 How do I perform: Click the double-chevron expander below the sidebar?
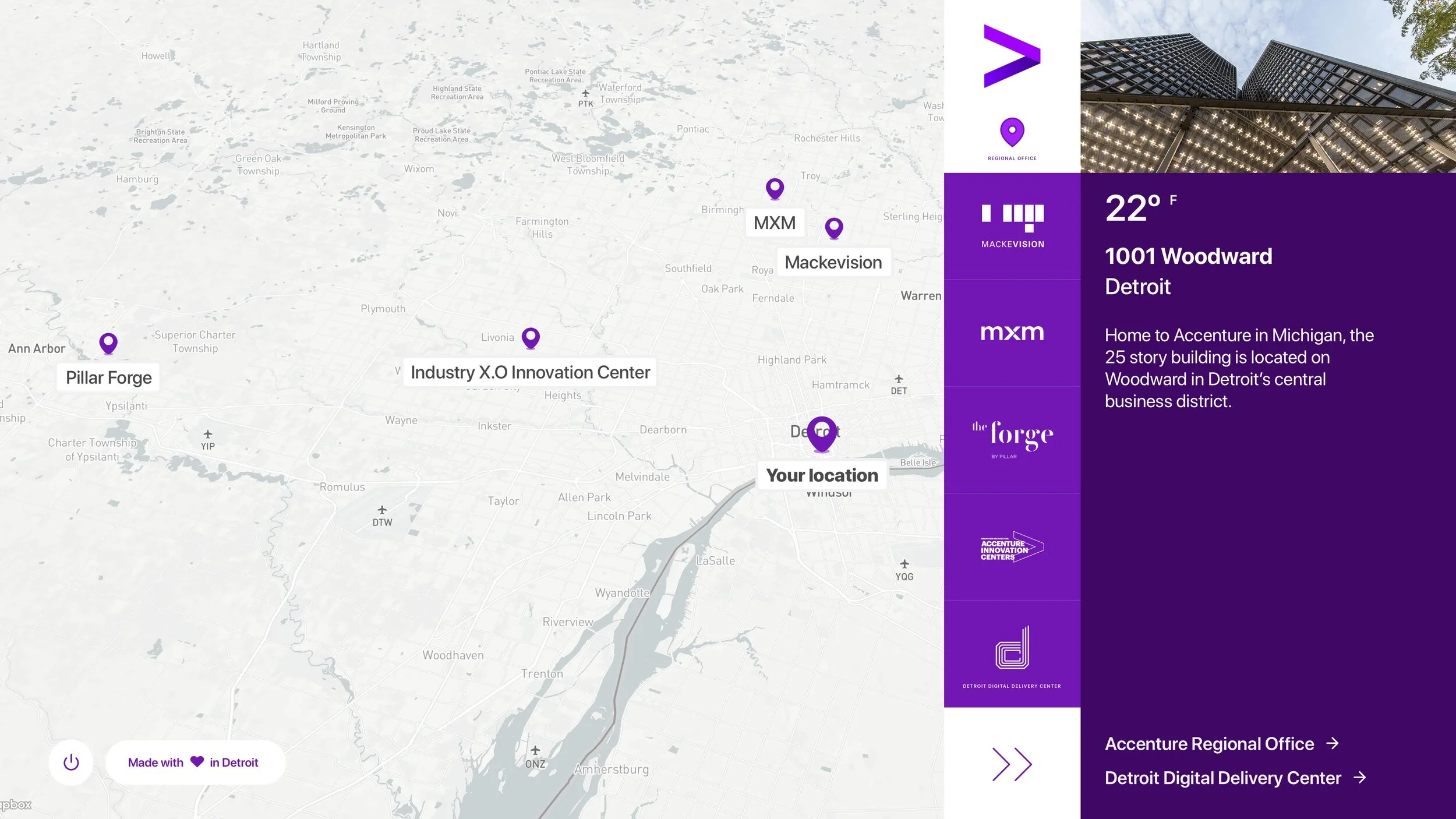pos(1013,763)
